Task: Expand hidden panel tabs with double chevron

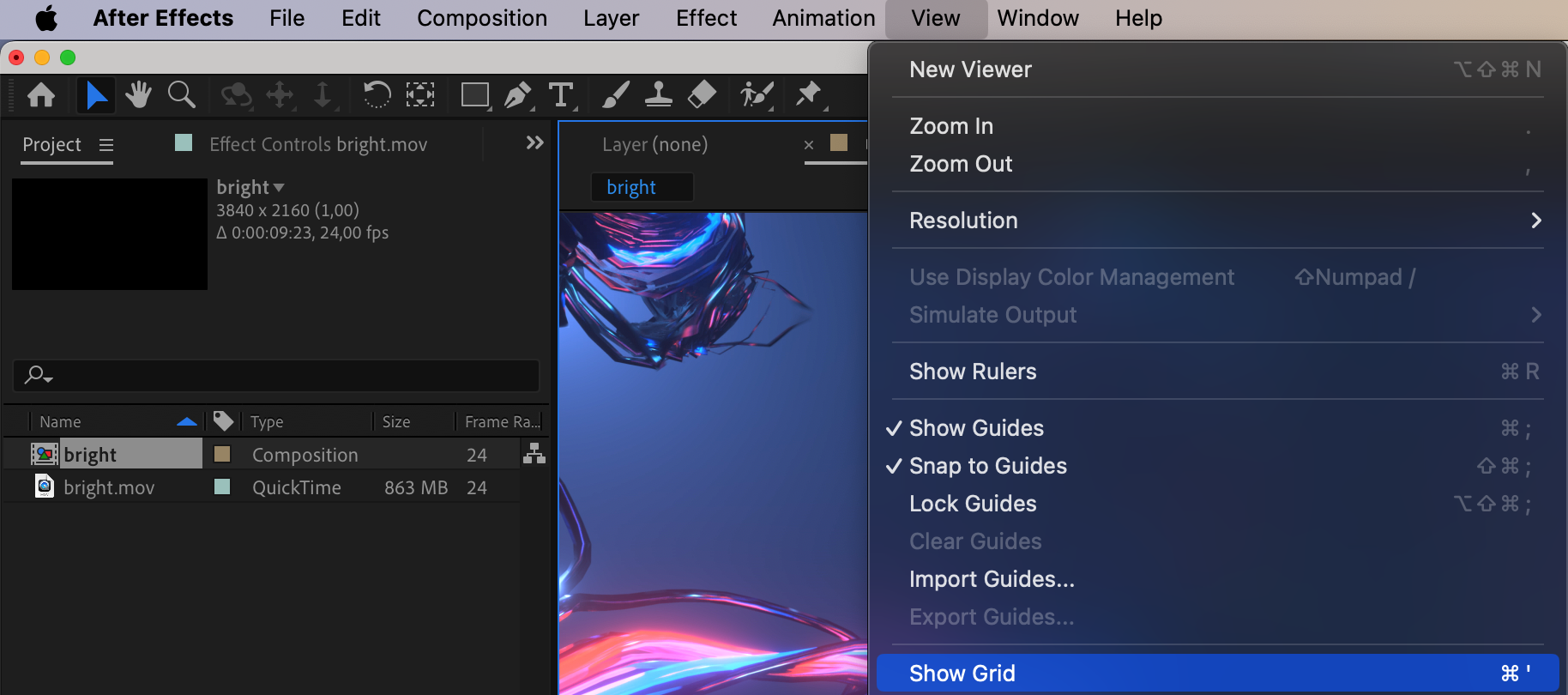Action: point(535,142)
